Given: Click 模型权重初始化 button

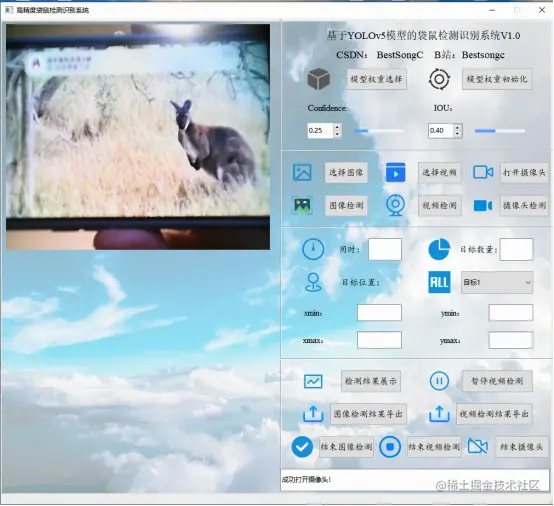Looking at the screenshot, I should (497, 79).
